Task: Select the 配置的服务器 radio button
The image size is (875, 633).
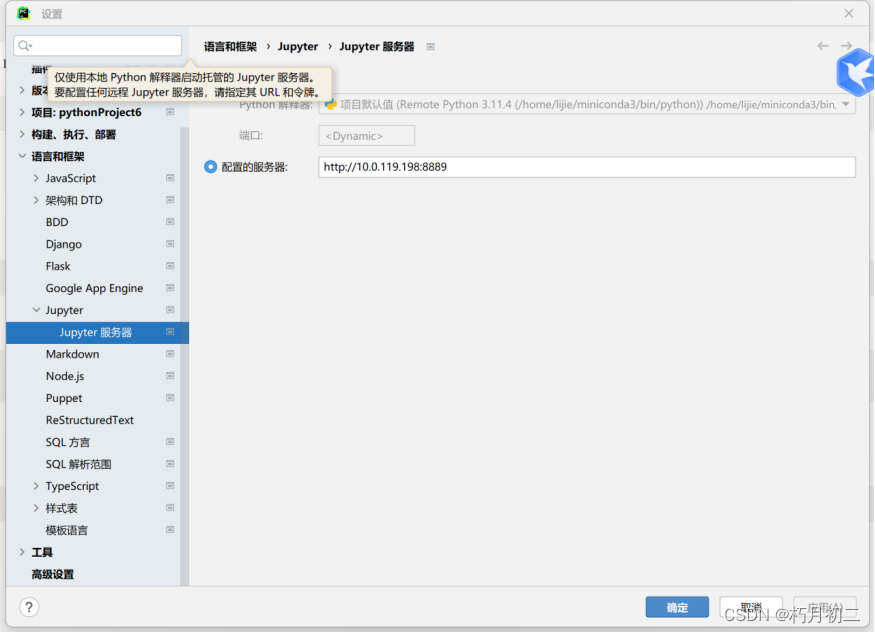Action: tap(210, 167)
